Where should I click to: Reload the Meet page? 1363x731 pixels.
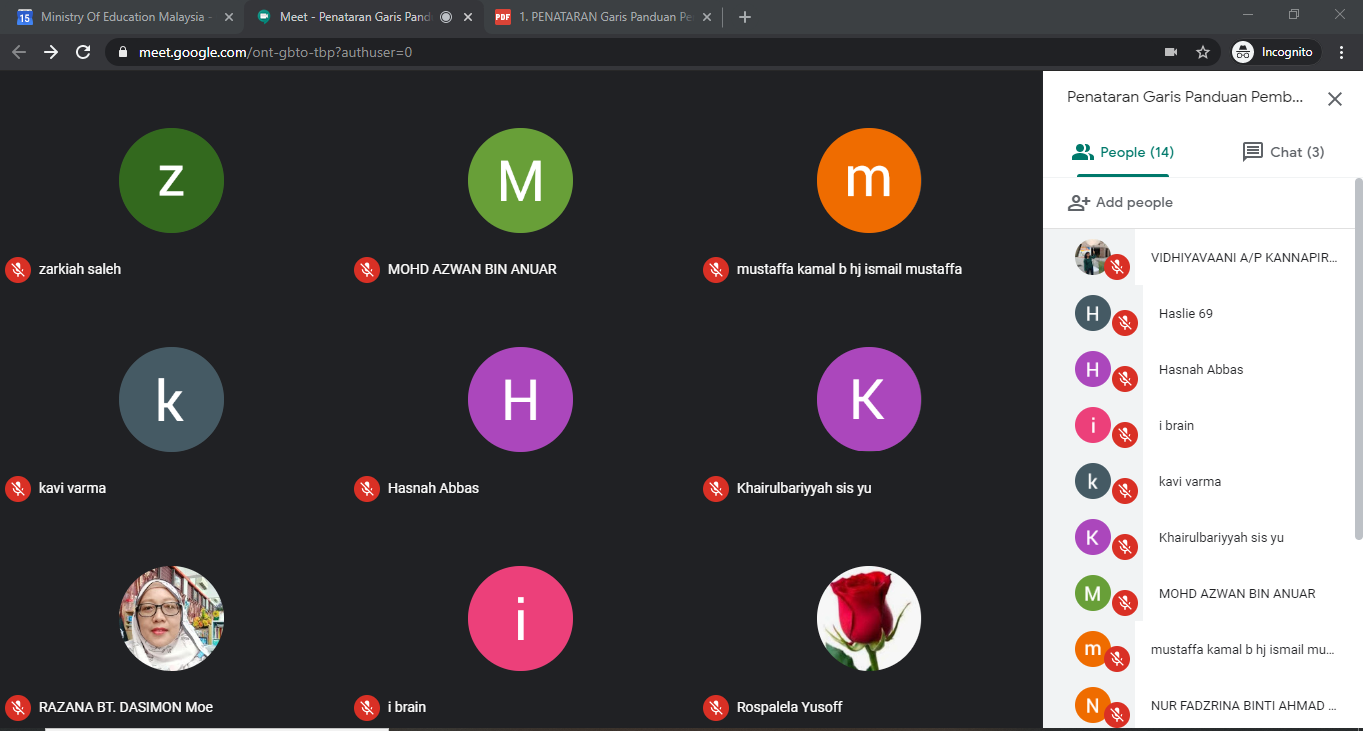[x=83, y=52]
